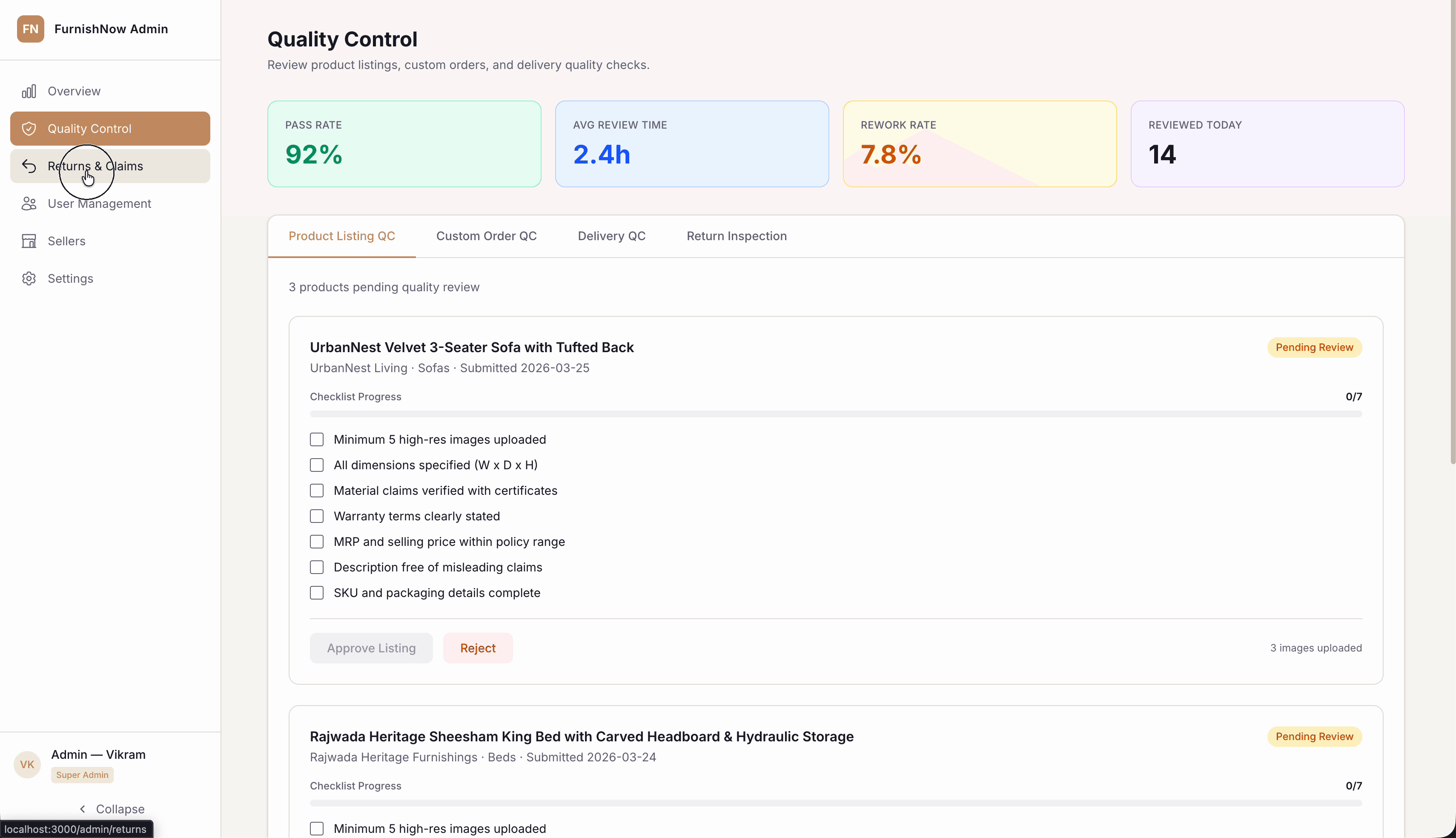Switch to the Custom Order QC tab
Viewport: 1456px width, 838px height.
click(486, 236)
